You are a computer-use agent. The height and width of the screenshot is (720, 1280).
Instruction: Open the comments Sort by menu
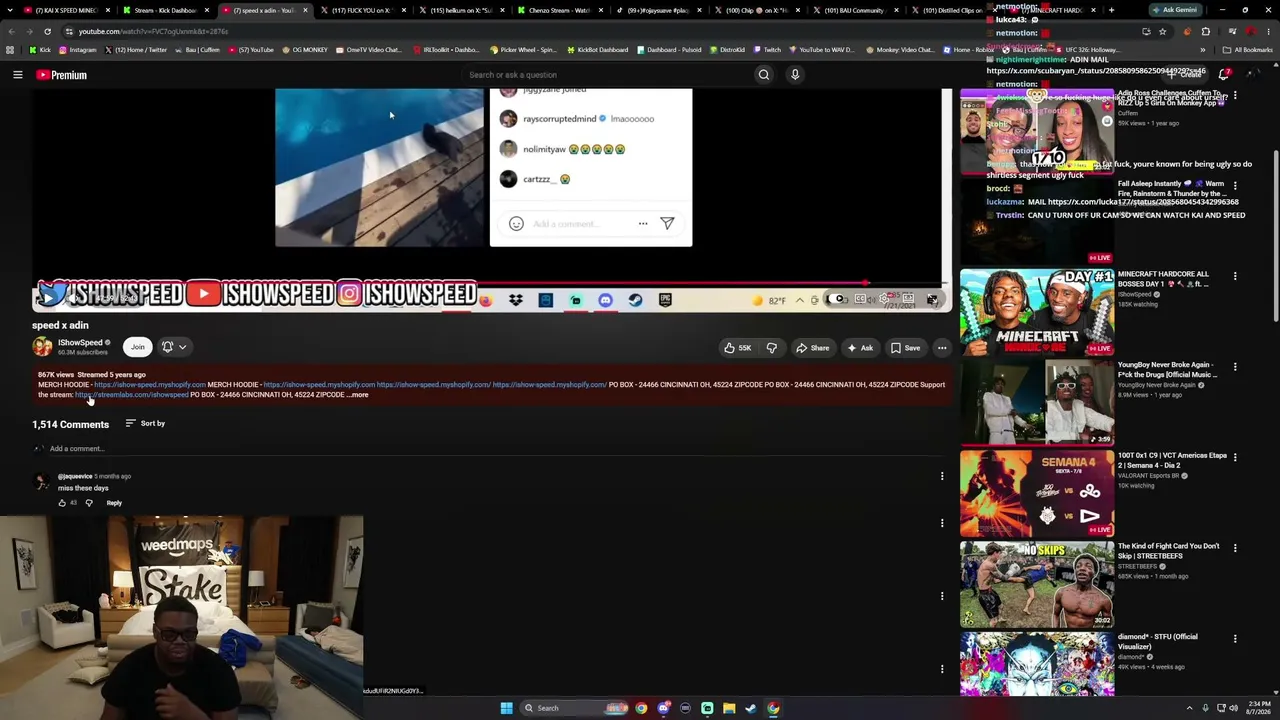click(x=145, y=424)
